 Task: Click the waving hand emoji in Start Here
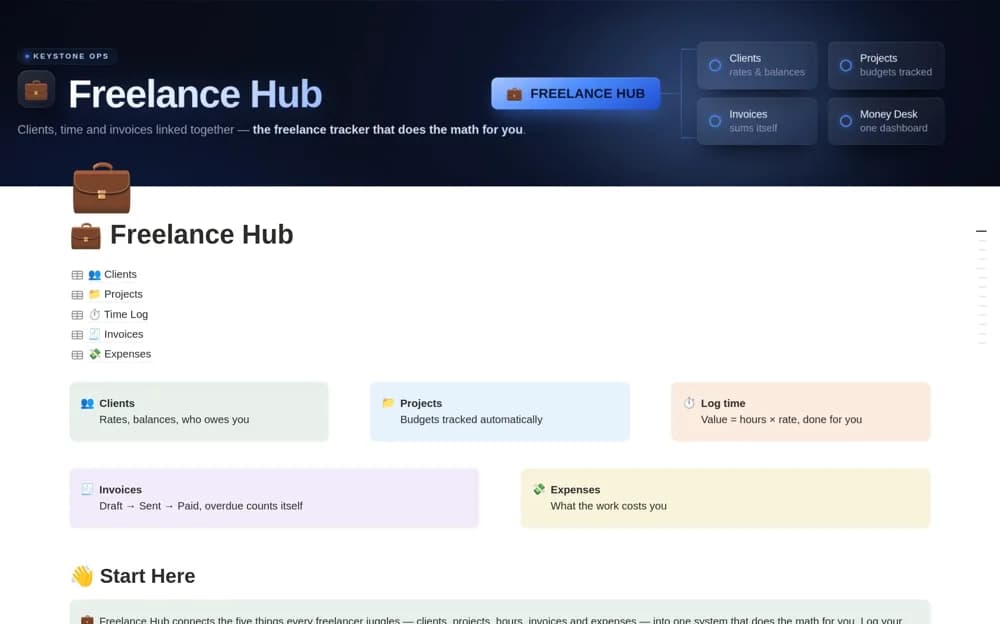(x=82, y=576)
